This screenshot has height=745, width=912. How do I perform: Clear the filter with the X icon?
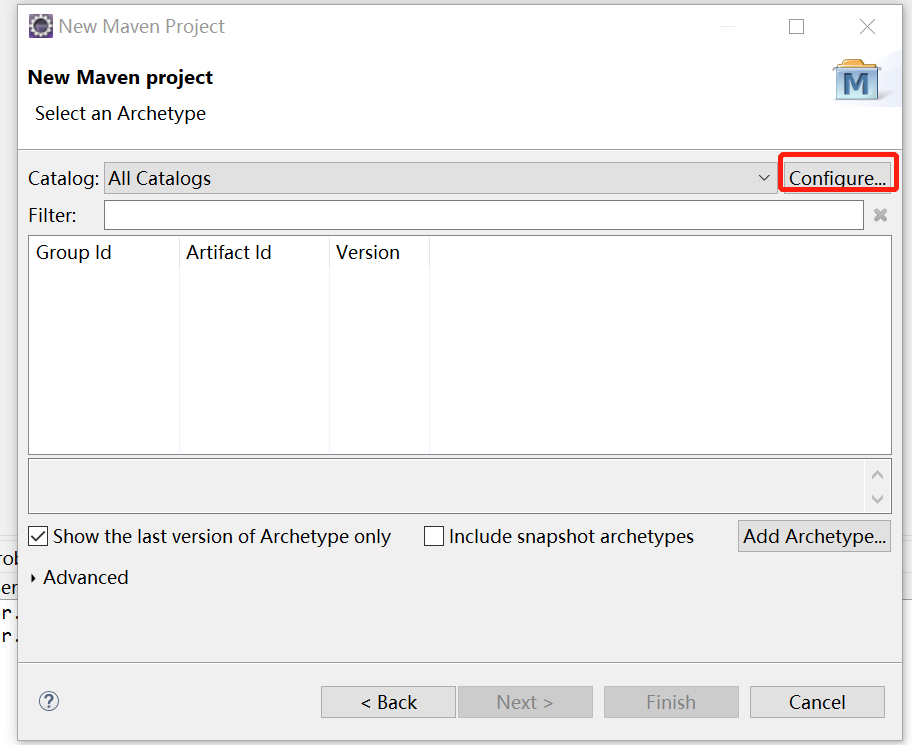coord(880,215)
